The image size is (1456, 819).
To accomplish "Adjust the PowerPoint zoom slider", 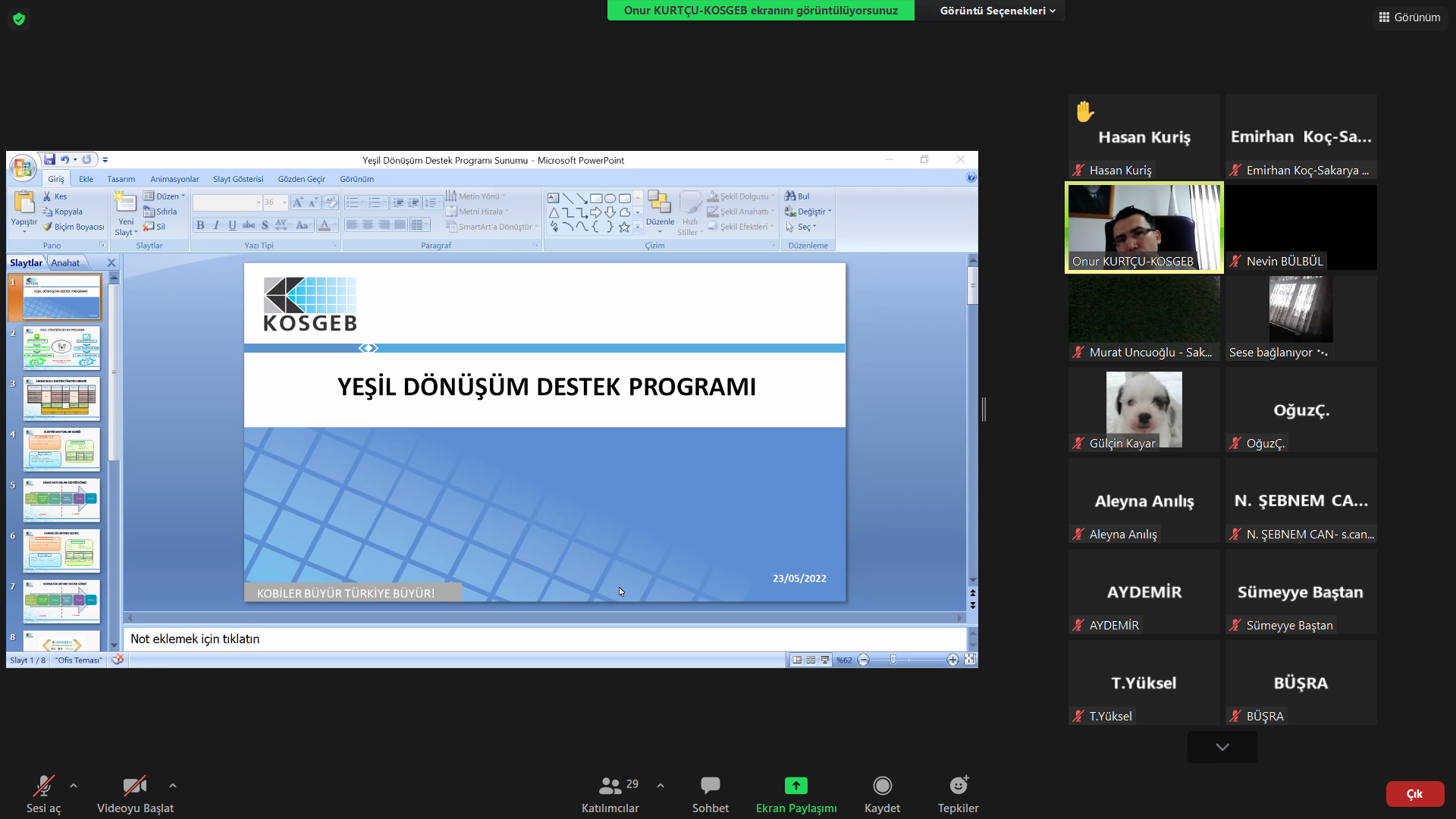I will click(893, 660).
